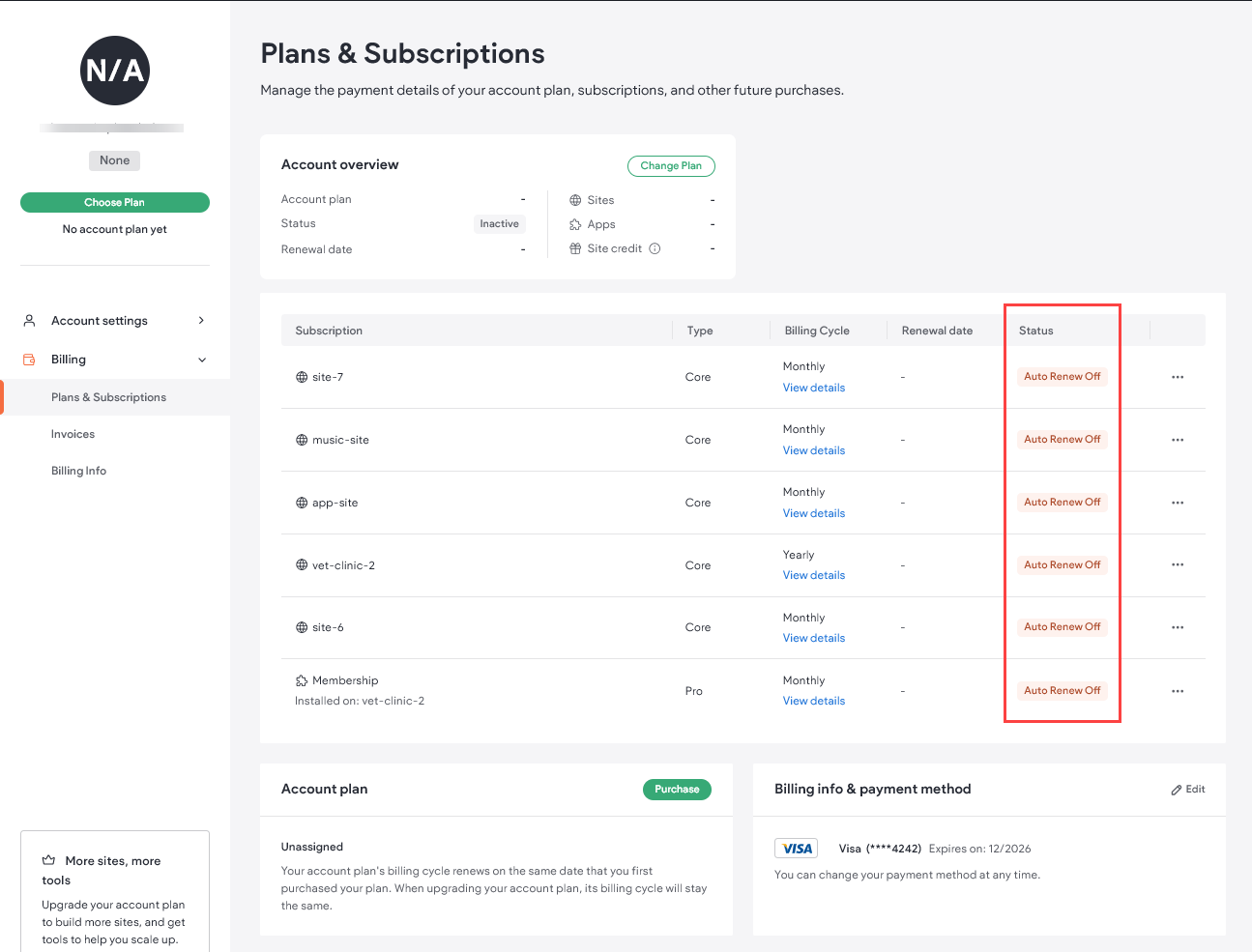
Task: Collapse the Billing sidebar section
Action: coord(202,359)
